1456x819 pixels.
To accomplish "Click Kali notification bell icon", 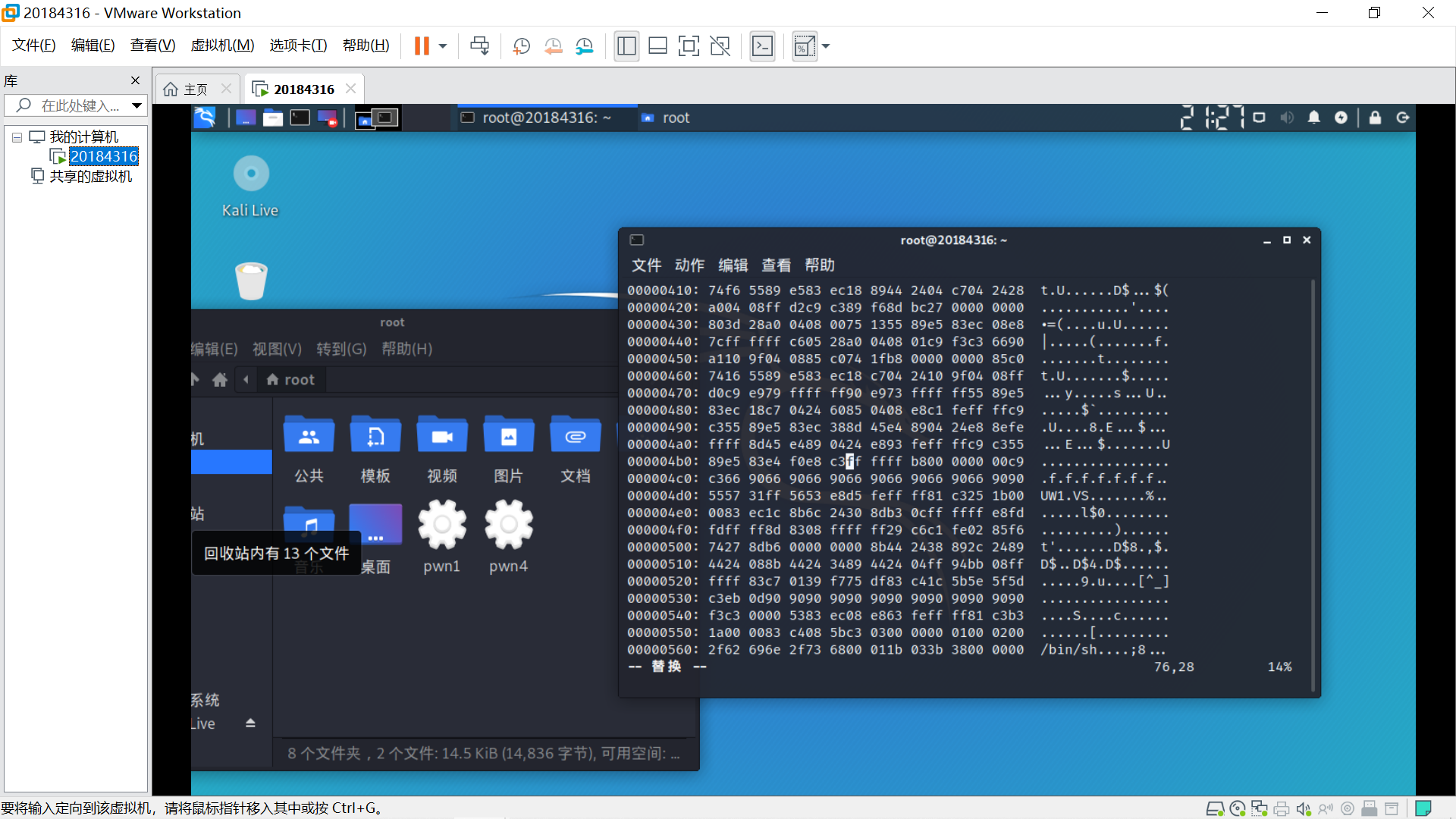I will pos(1313,118).
